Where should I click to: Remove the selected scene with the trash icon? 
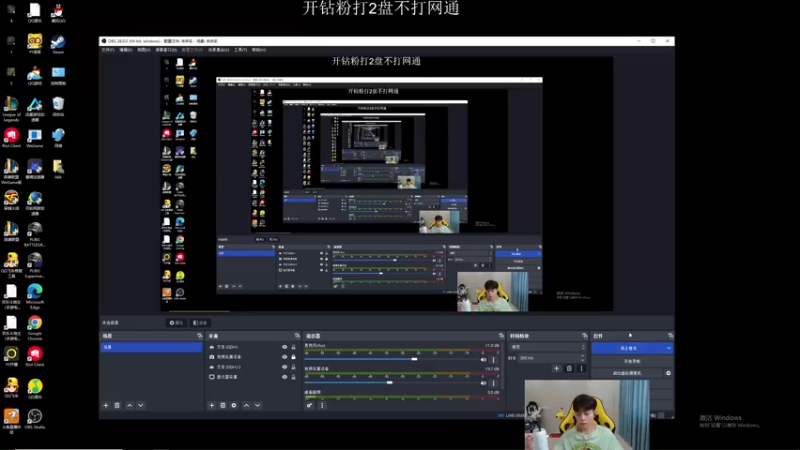pyautogui.click(x=117, y=406)
